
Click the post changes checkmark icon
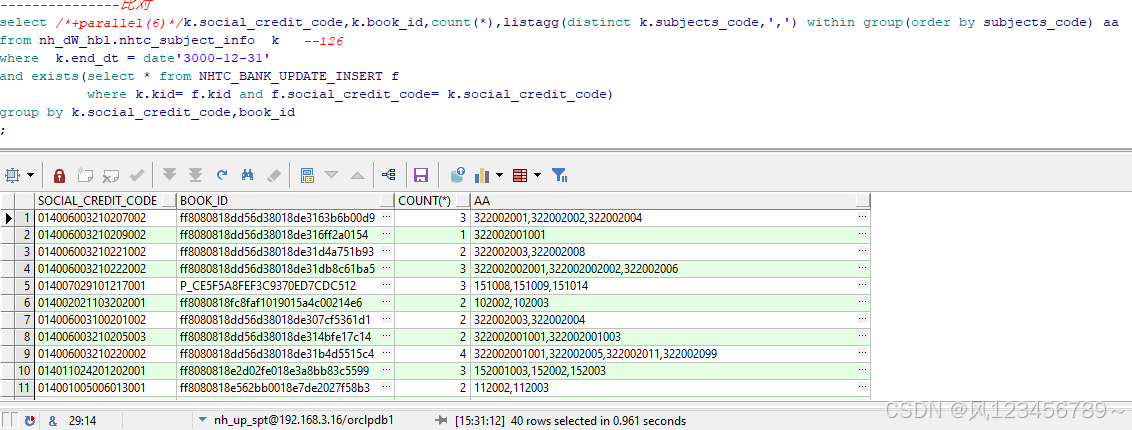point(136,175)
